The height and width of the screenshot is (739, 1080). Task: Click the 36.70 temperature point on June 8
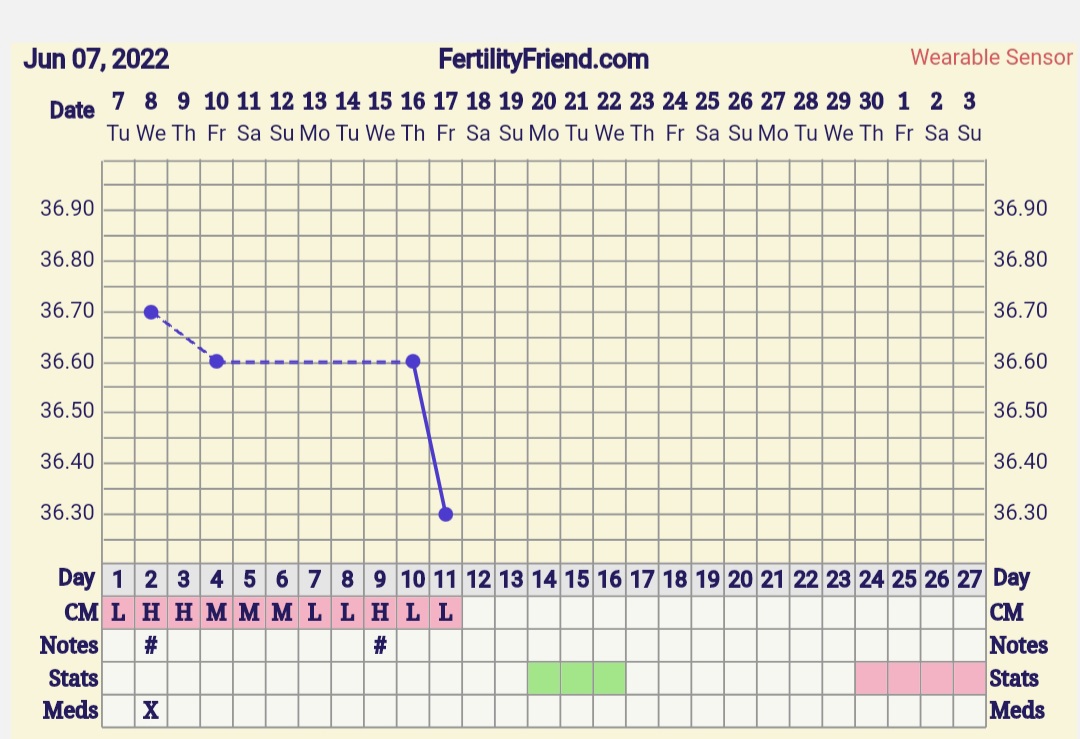[151, 312]
